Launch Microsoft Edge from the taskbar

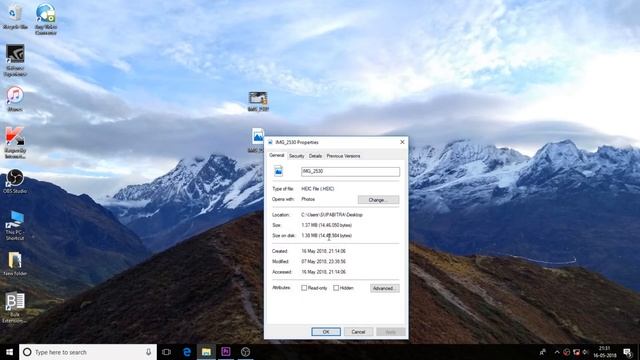pyautogui.click(x=187, y=352)
